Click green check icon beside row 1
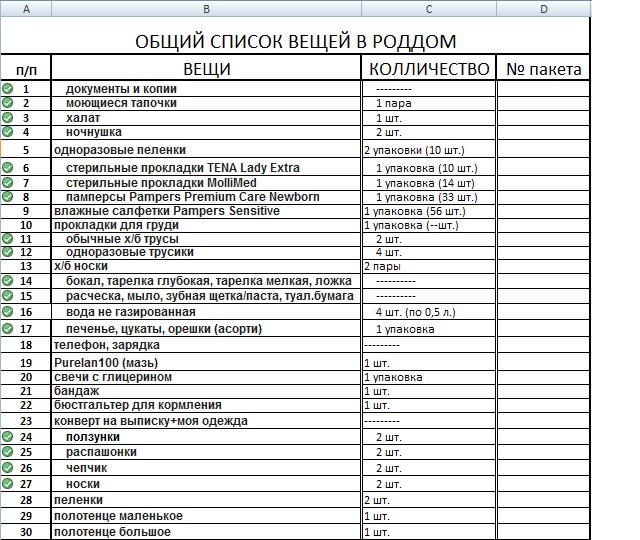Viewport: 640px width, 540px height. [x=7, y=88]
